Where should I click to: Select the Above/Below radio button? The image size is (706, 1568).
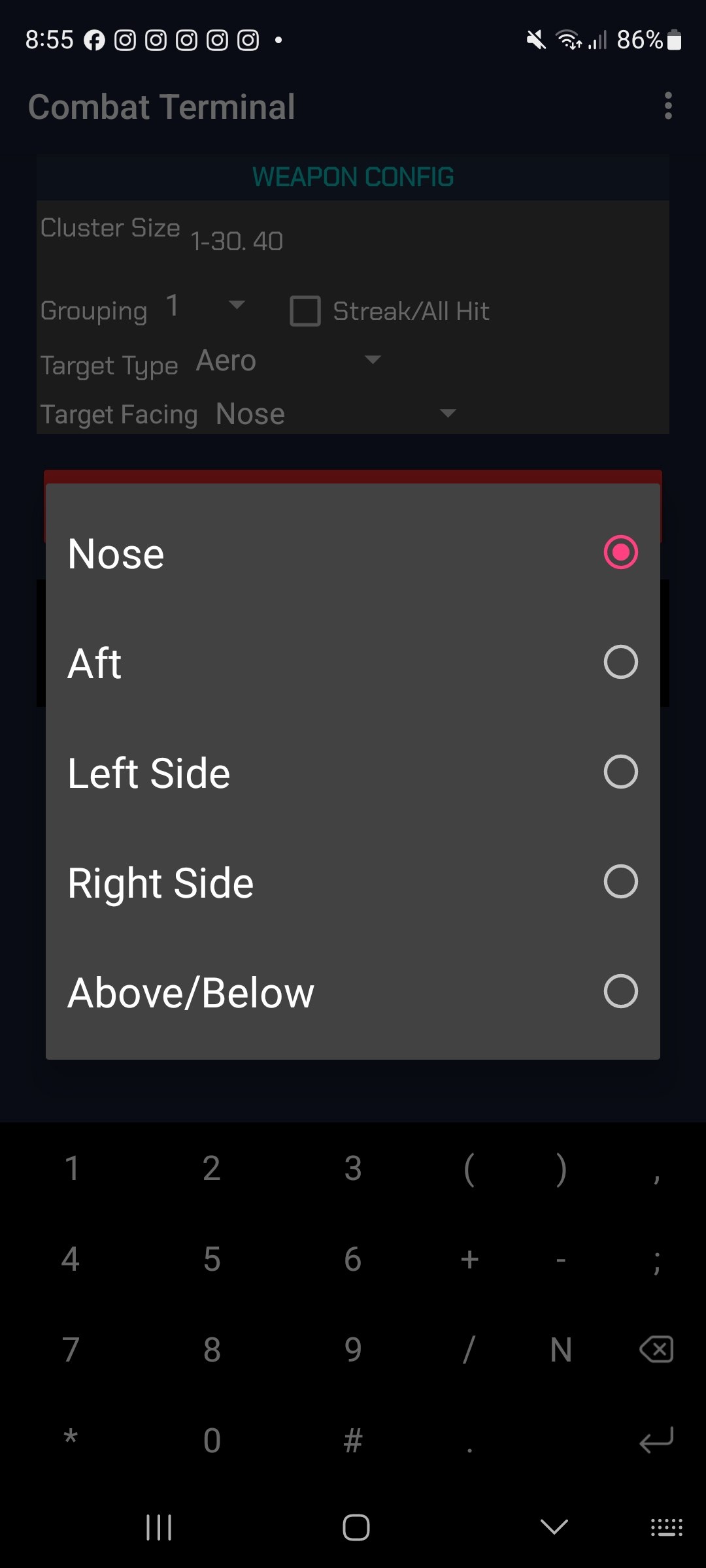(620, 992)
